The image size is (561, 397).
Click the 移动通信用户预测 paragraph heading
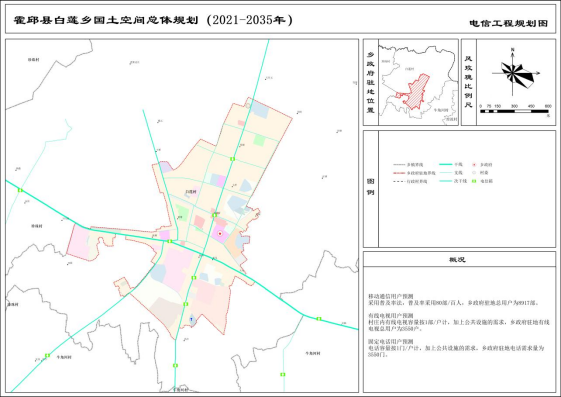pos(391,296)
